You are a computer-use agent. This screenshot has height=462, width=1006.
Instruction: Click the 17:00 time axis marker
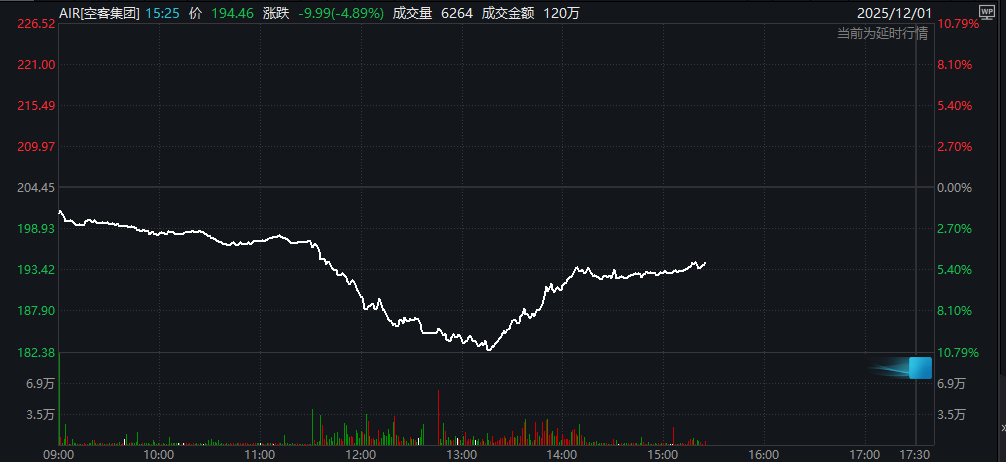tap(864, 454)
